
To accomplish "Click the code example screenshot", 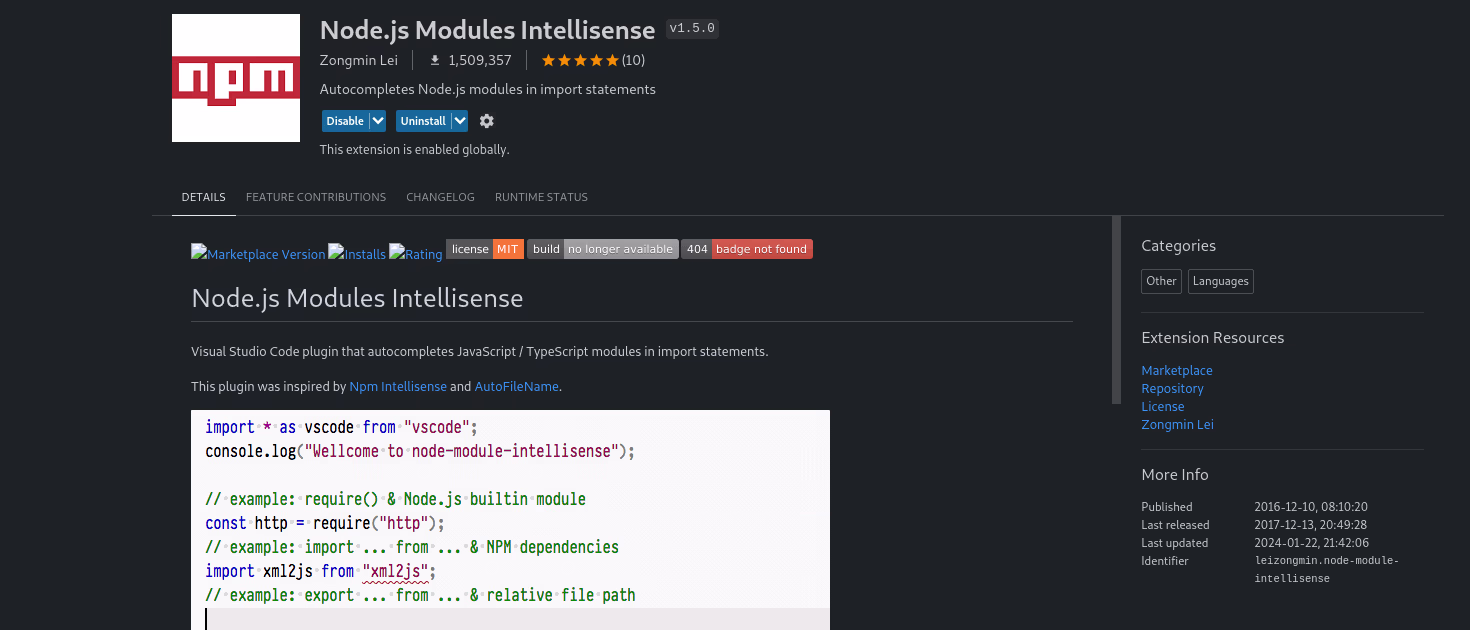I will coord(510,520).
